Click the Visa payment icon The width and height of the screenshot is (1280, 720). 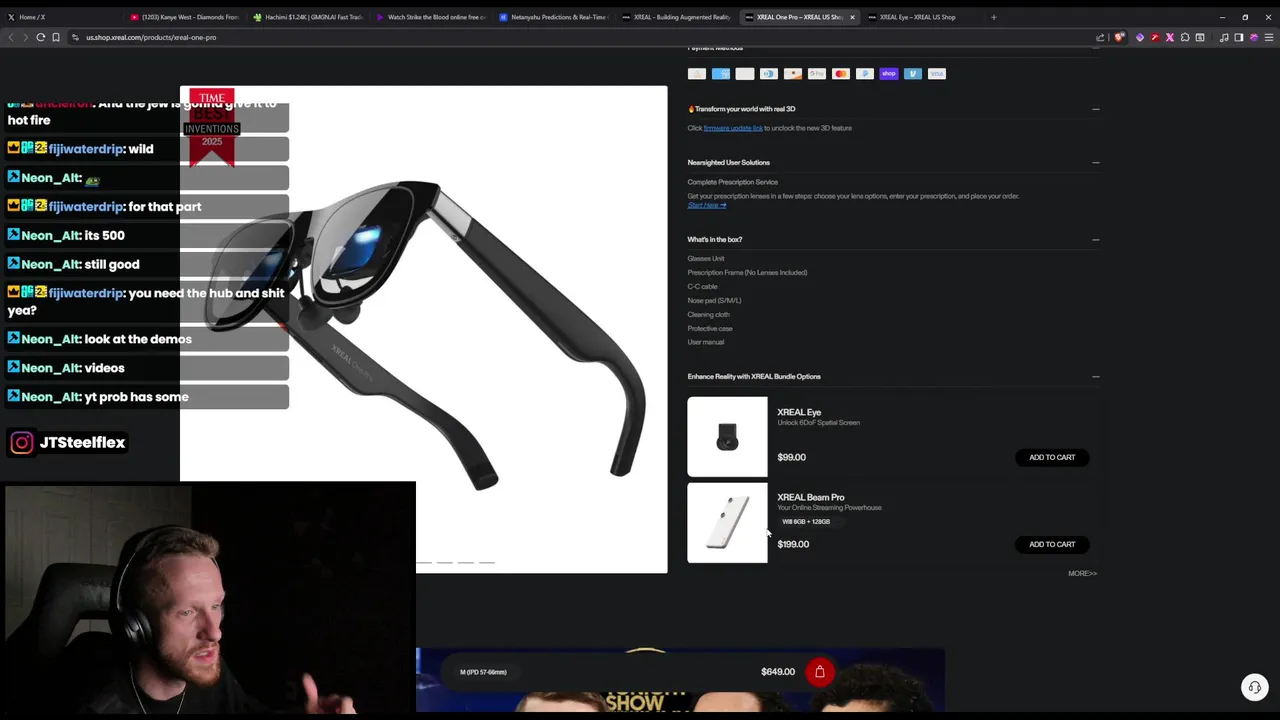[937, 73]
